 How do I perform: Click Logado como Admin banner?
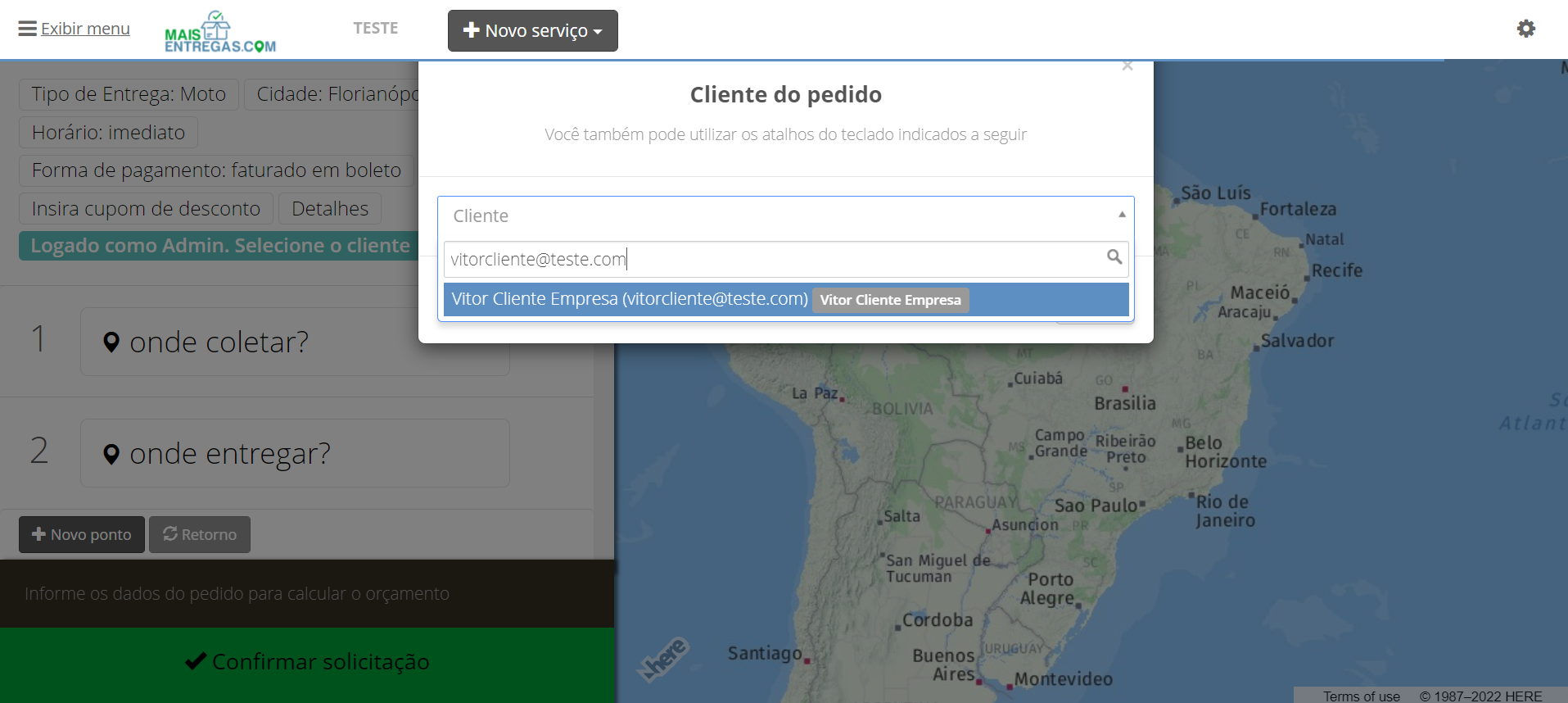(x=219, y=246)
